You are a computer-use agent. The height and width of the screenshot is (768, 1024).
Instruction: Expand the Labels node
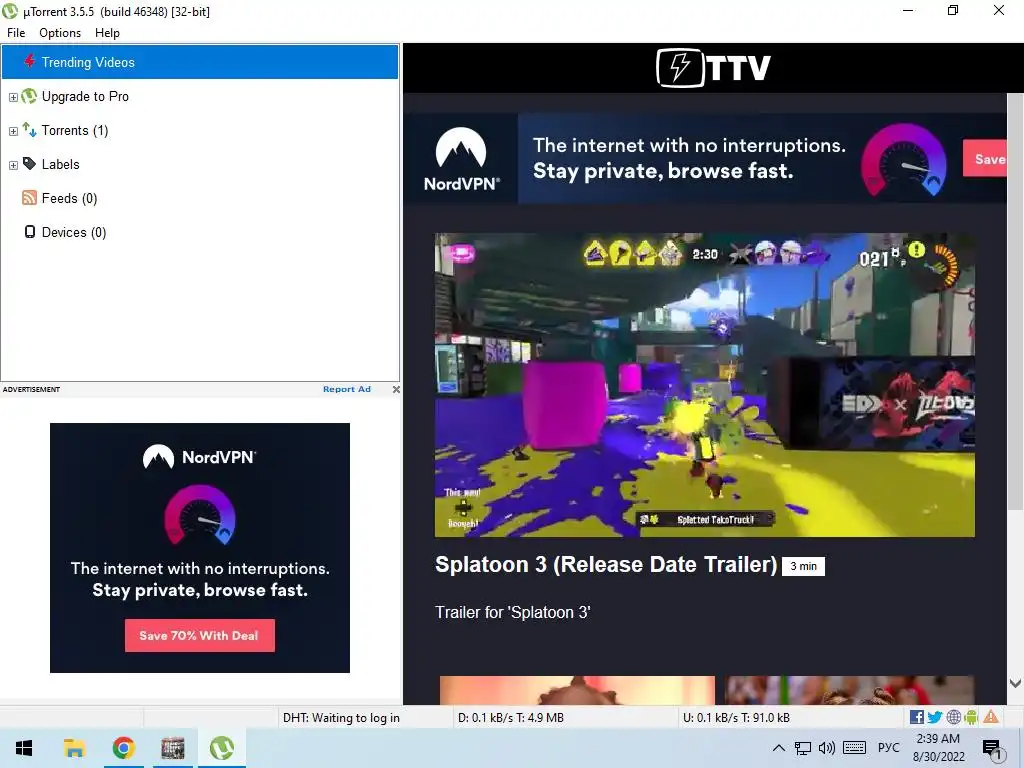click(x=13, y=165)
